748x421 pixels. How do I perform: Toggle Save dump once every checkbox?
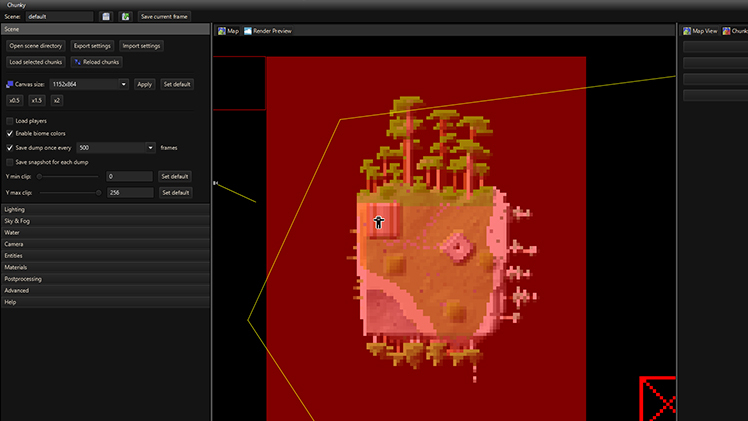pyautogui.click(x=10, y=147)
